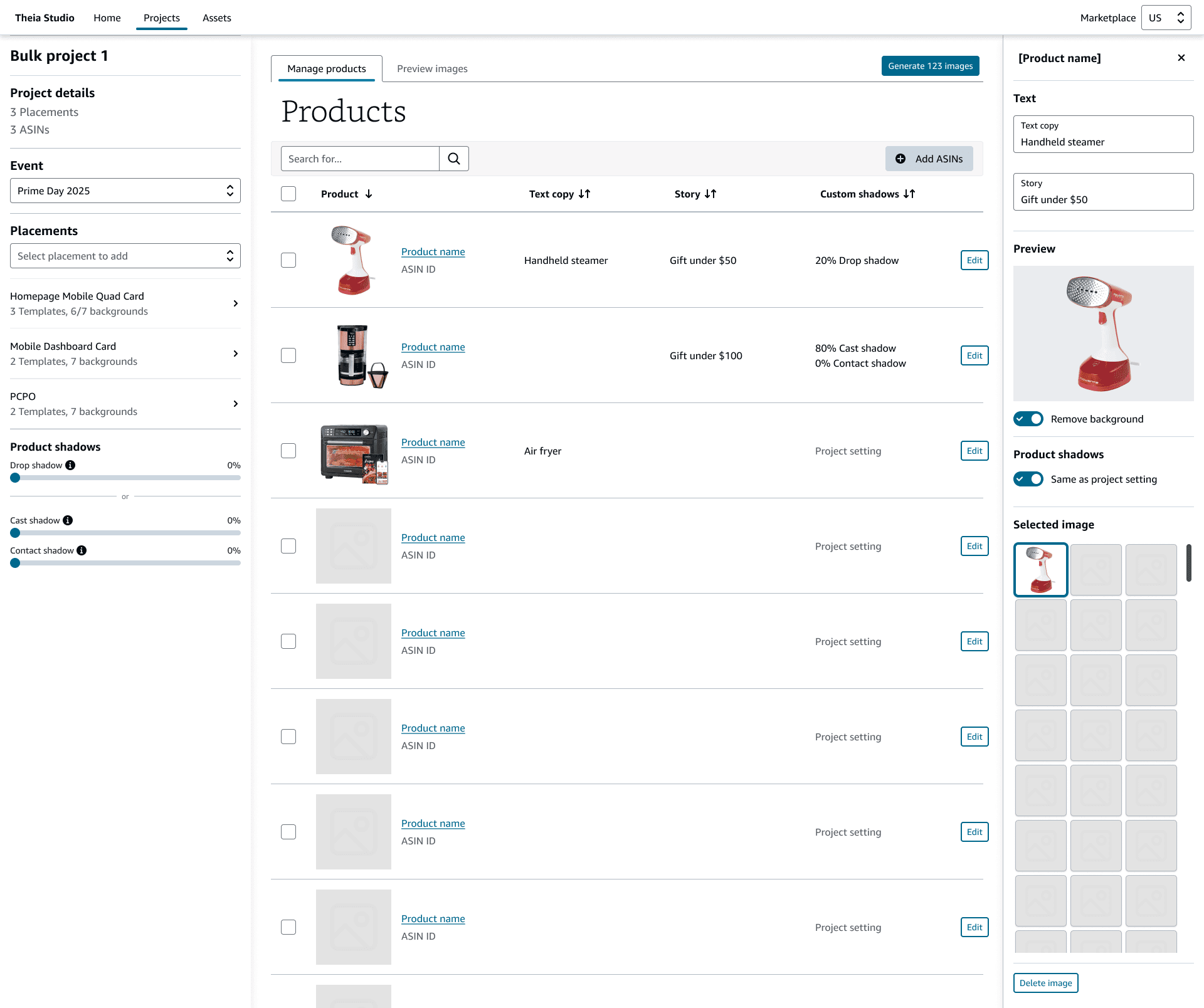Open the Projects menu item
1204x1008 pixels.
click(x=162, y=18)
